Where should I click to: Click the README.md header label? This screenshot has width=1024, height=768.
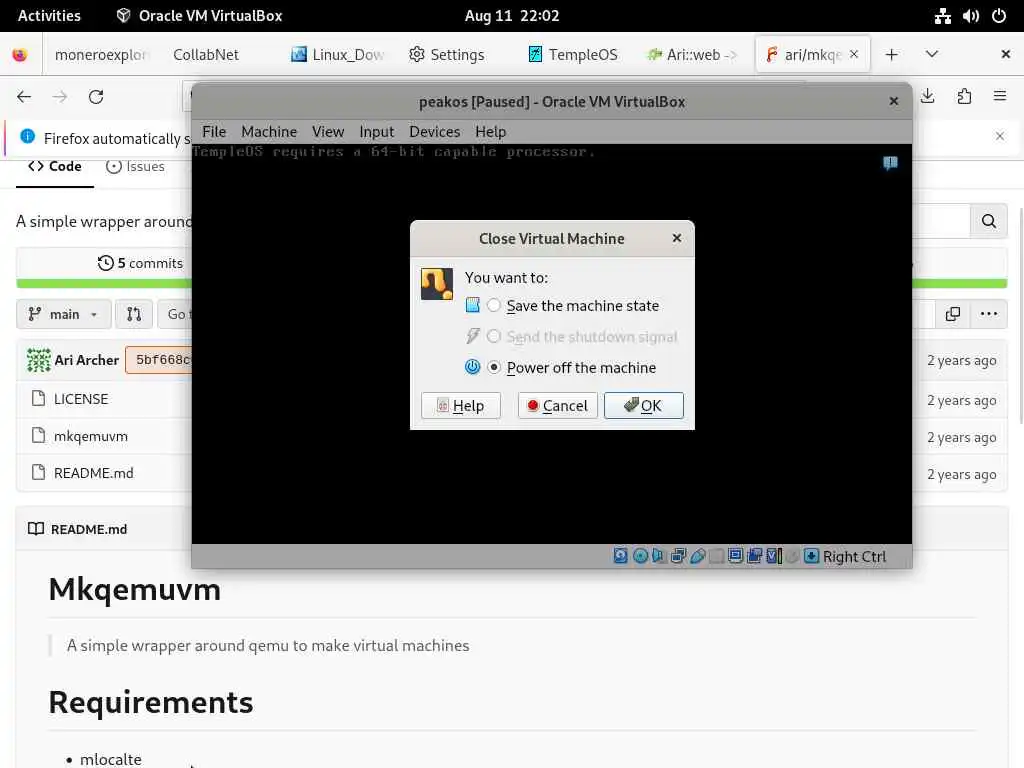(89, 529)
